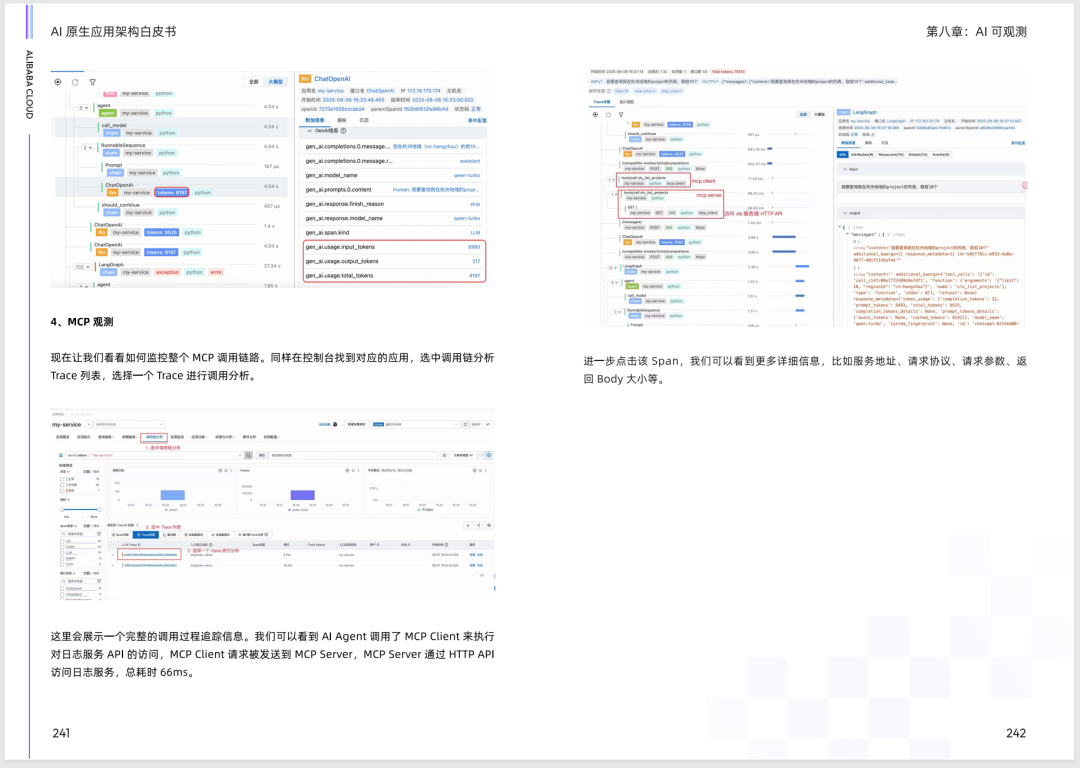Click blue chain icon beside LangGraph title

[x=844, y=112]
